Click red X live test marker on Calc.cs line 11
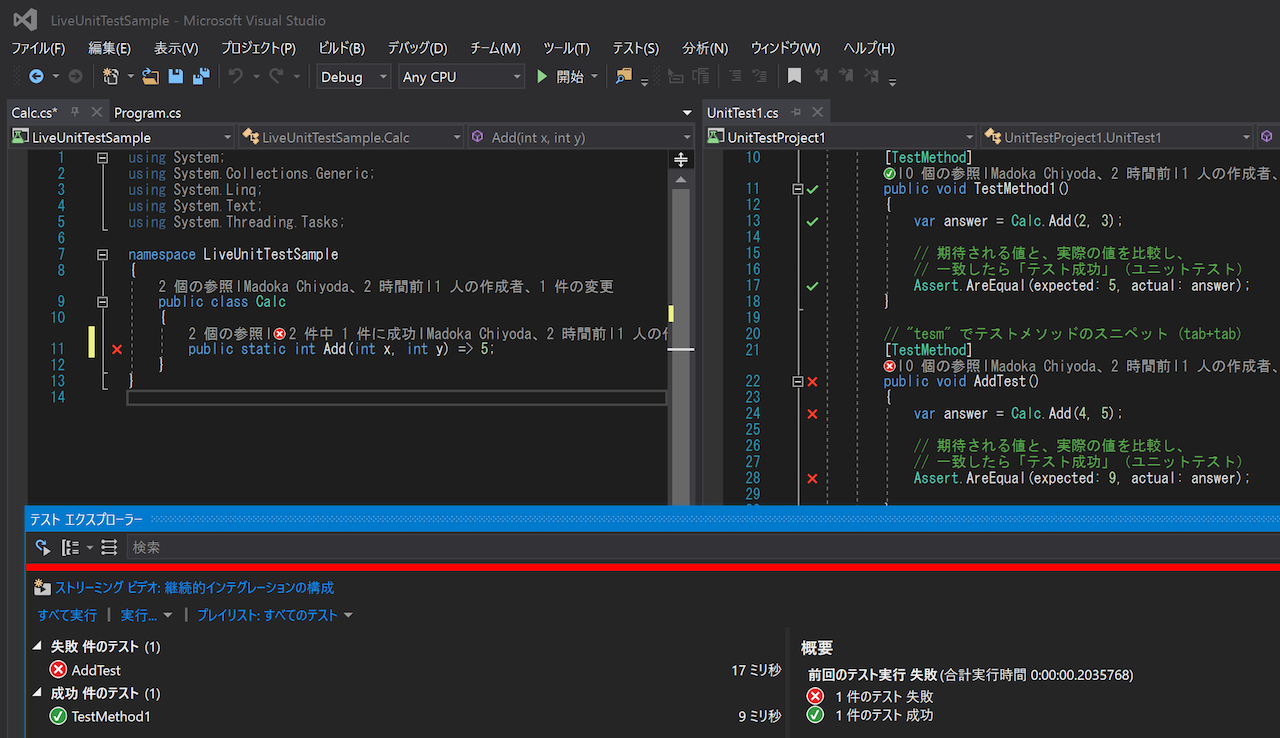 (x=117, y=349)
